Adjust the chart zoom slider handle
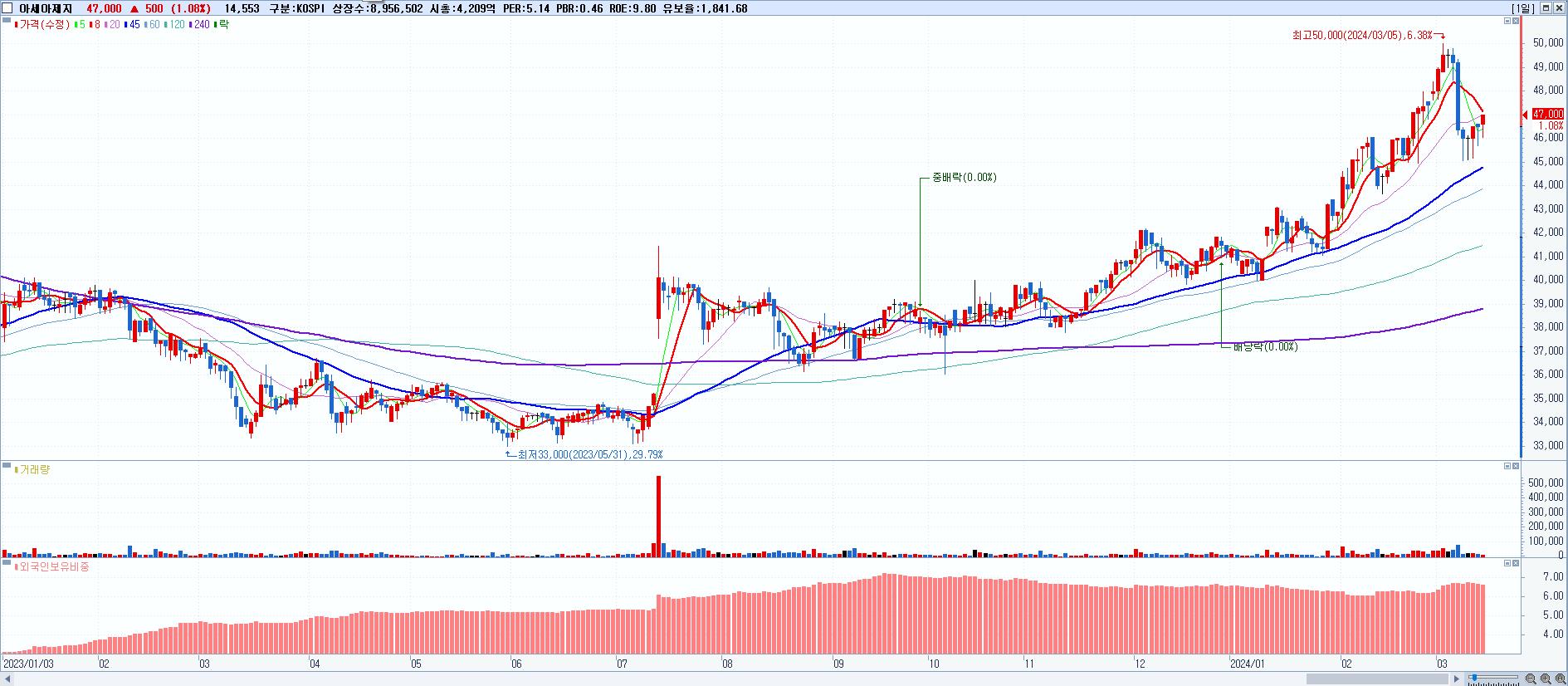This screenshot has width=1568, height=686. (1474, 677)
